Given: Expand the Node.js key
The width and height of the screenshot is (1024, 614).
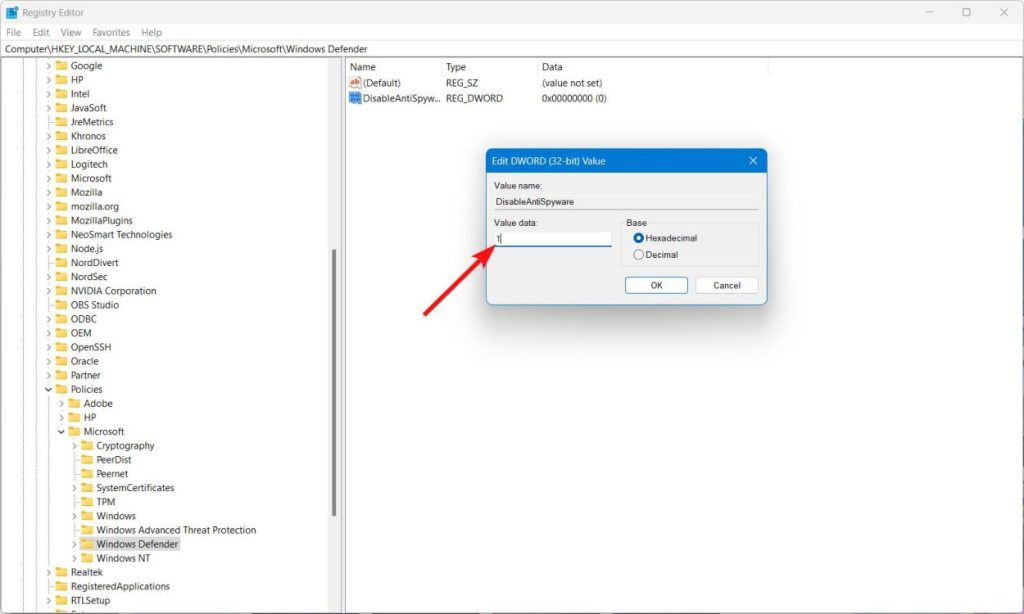Looking at the screenshot, I should (x=48, y=248).
